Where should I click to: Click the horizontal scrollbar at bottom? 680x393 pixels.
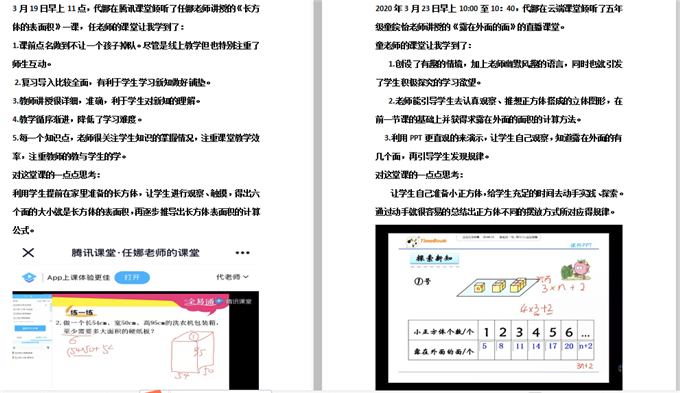[206, 391]
